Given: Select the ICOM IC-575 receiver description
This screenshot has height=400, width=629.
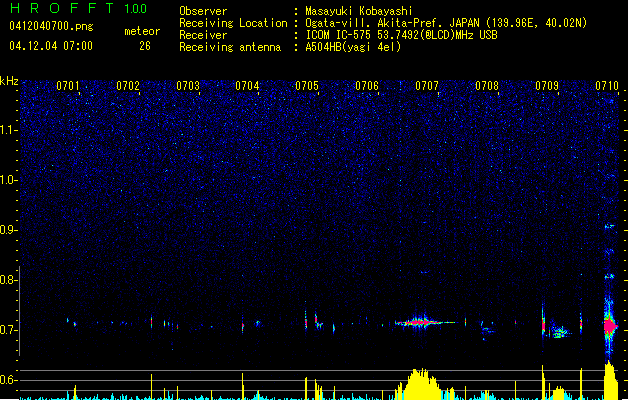Looking at the screenshot, I should [x=401, y=35].
